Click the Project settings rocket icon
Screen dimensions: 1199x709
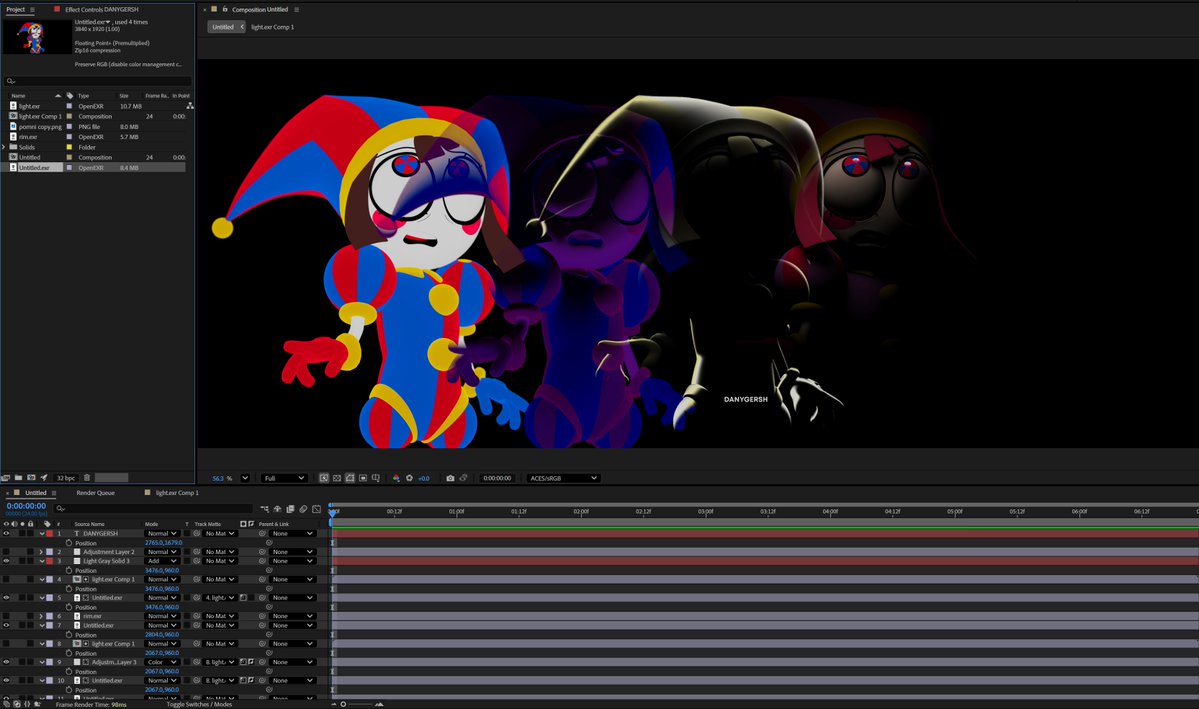(x=44, y=478)
